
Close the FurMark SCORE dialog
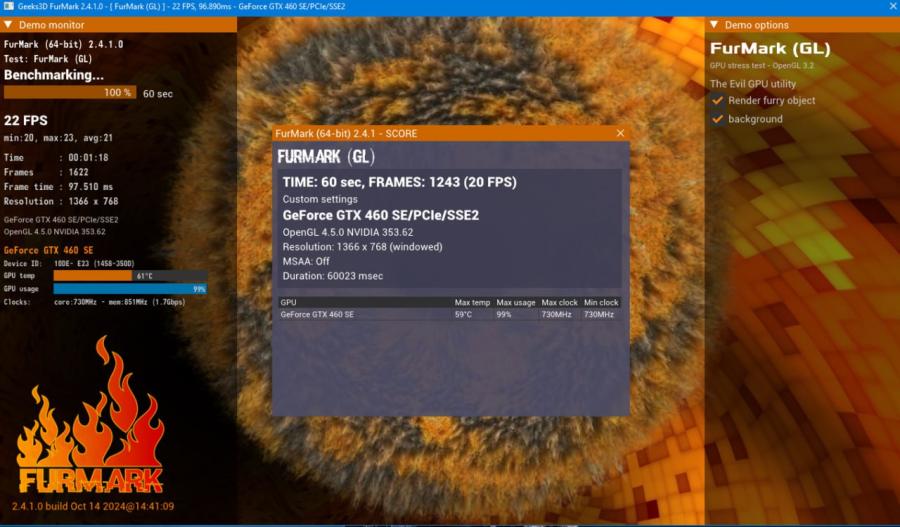620,133
